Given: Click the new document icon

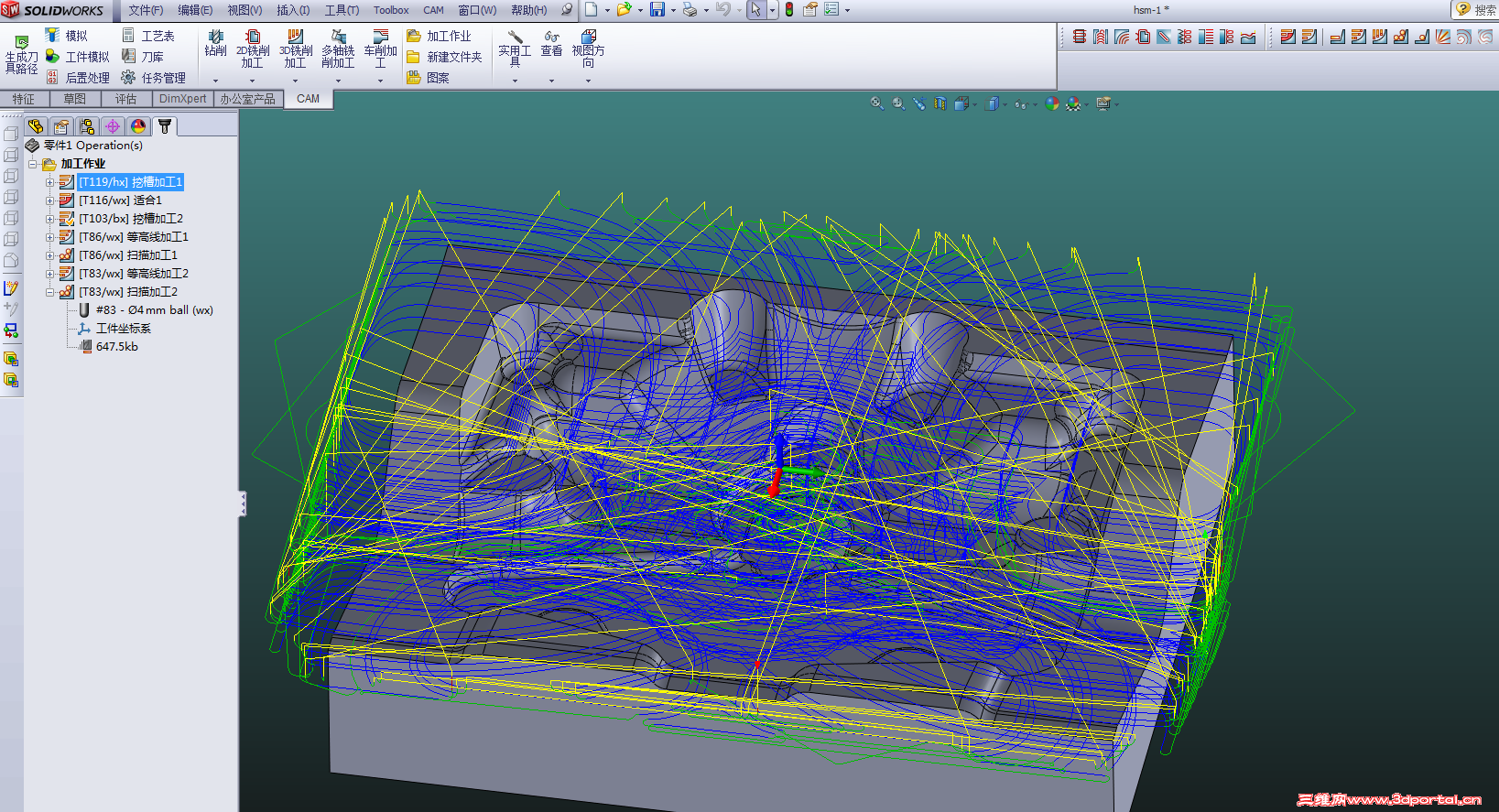Looking at the screenshot, I should pyautogui.click(x=592, y=10).
